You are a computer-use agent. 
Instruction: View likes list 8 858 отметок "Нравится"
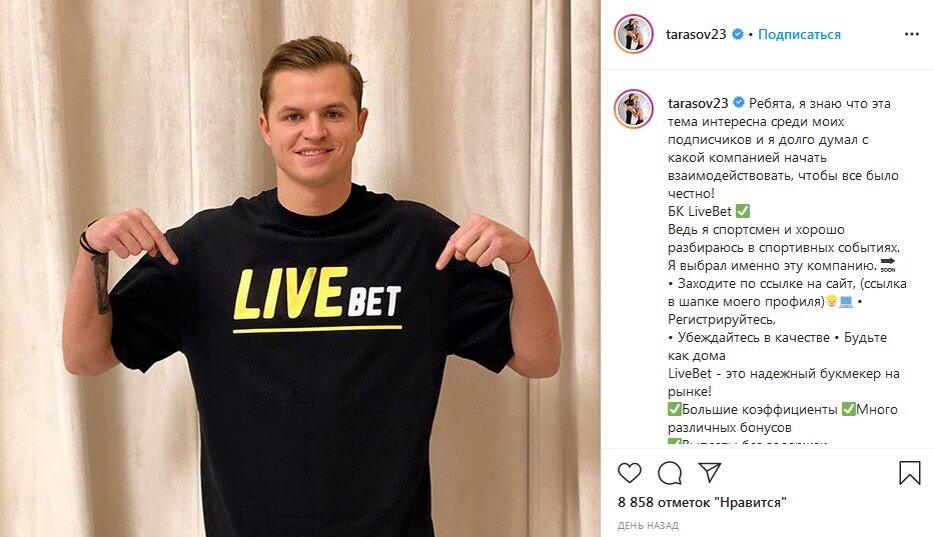click(x=702, y=502)
